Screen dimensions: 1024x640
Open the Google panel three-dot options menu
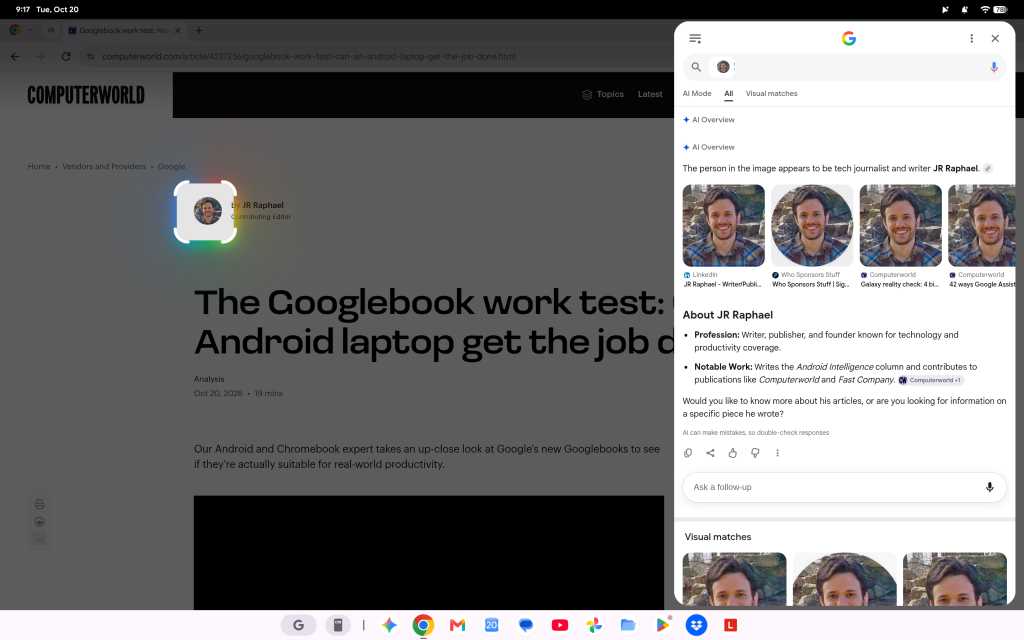coord(972,39)
